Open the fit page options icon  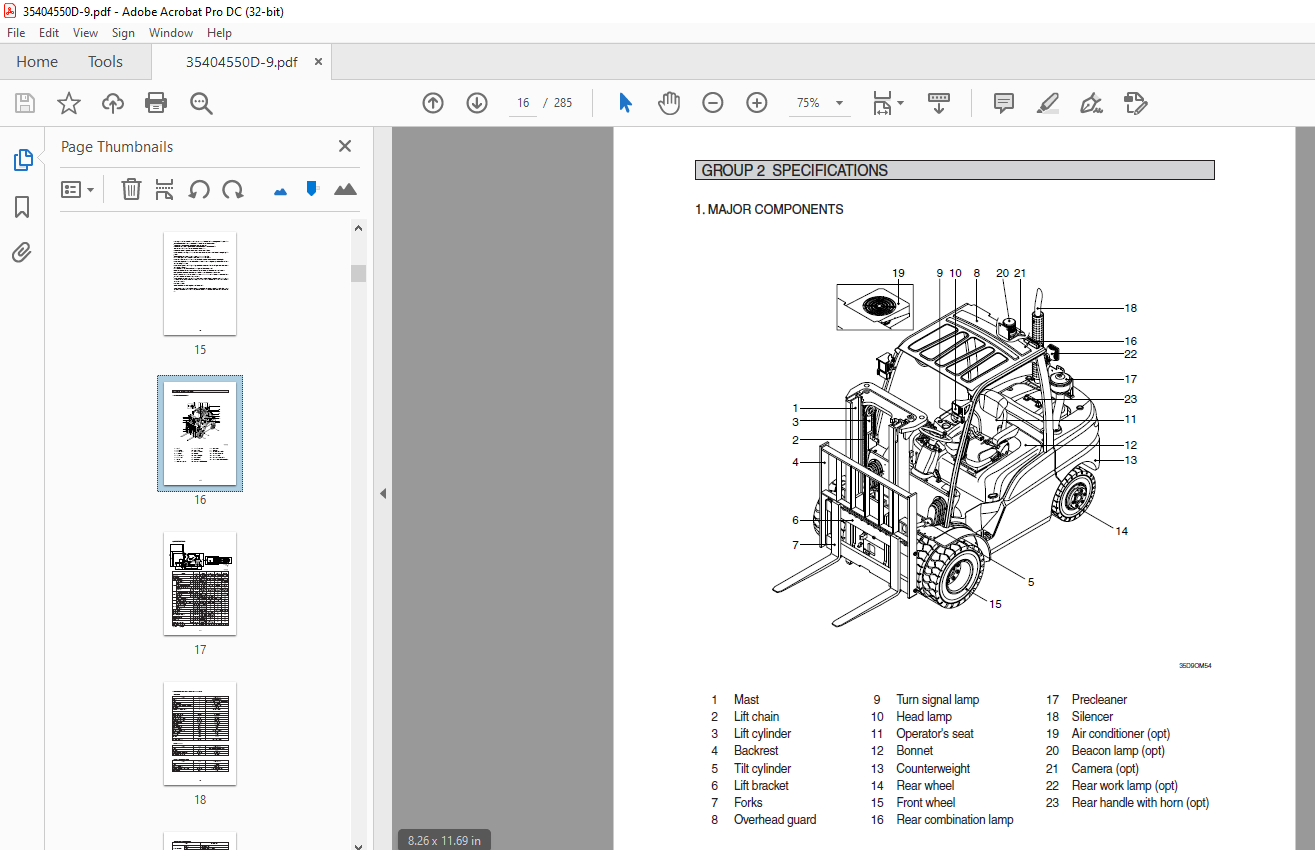(x=882, y=103)
